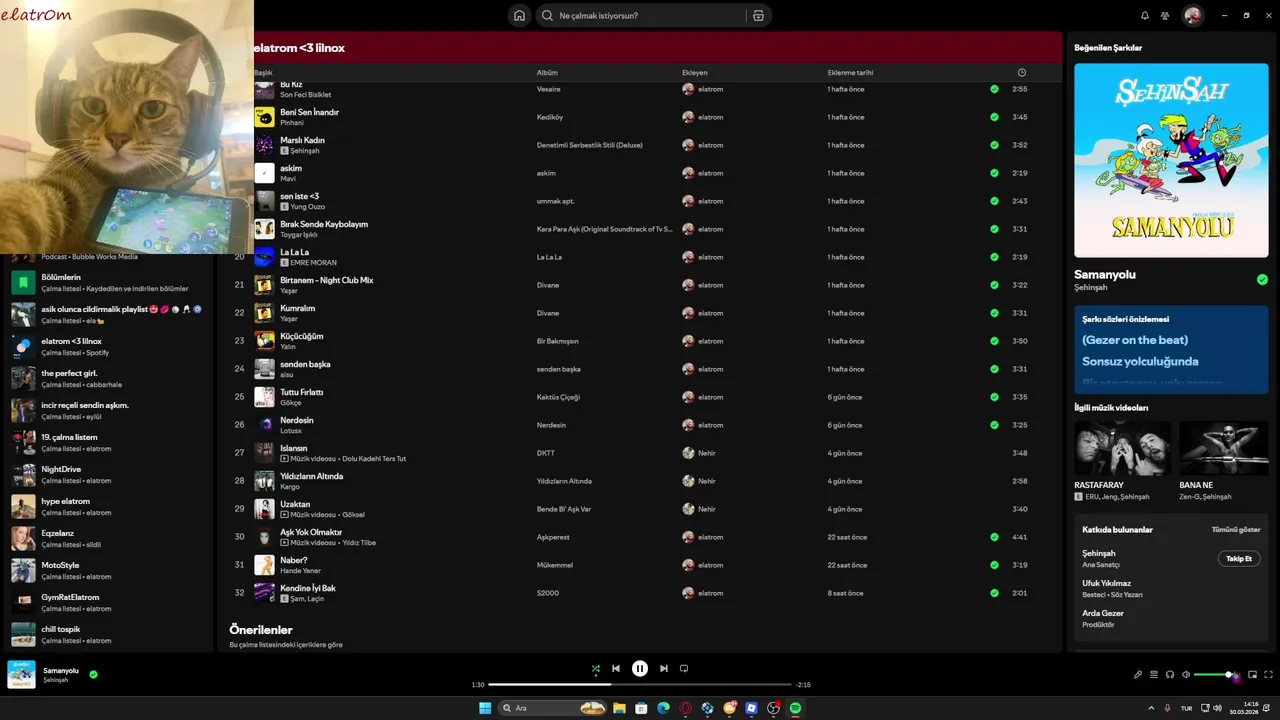Open connect-to-device headphones icon
Viewport: 1280px width, 720px height.
1170,675
